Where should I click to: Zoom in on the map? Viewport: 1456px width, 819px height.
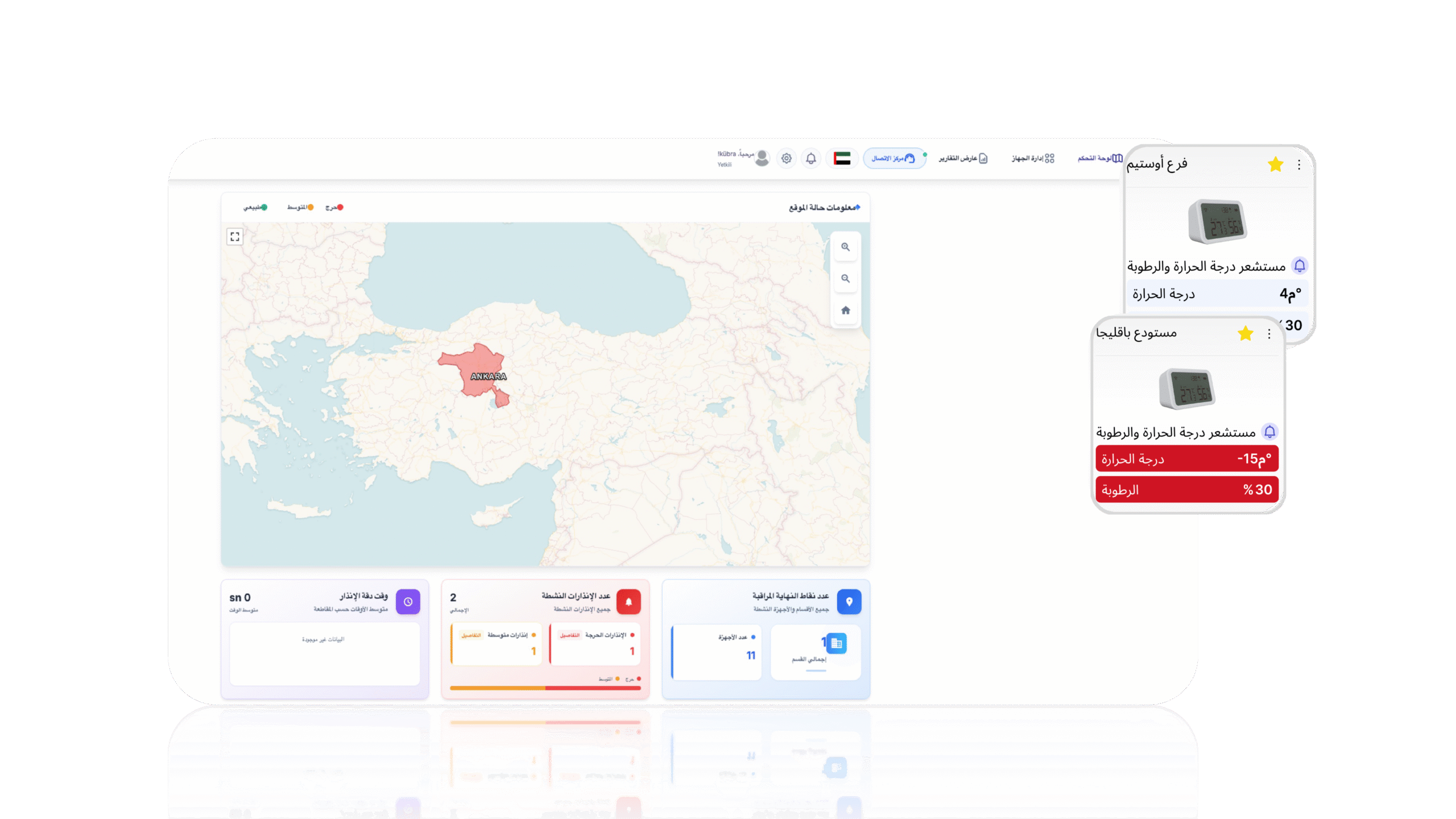coord(845,247)
